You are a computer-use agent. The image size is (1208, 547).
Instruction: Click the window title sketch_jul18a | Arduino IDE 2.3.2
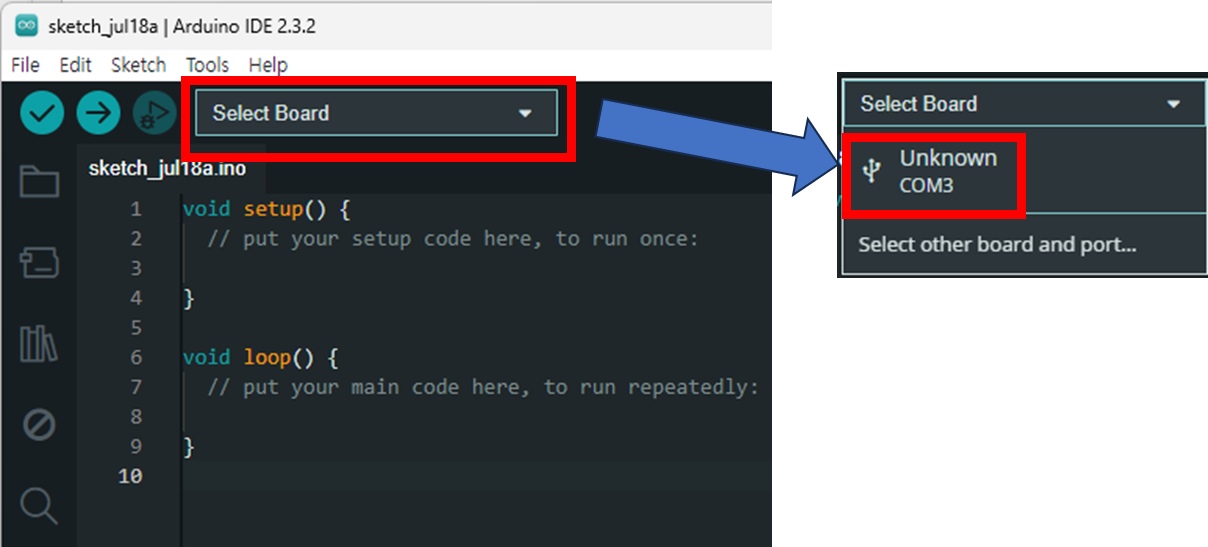[x=182, y=27]
